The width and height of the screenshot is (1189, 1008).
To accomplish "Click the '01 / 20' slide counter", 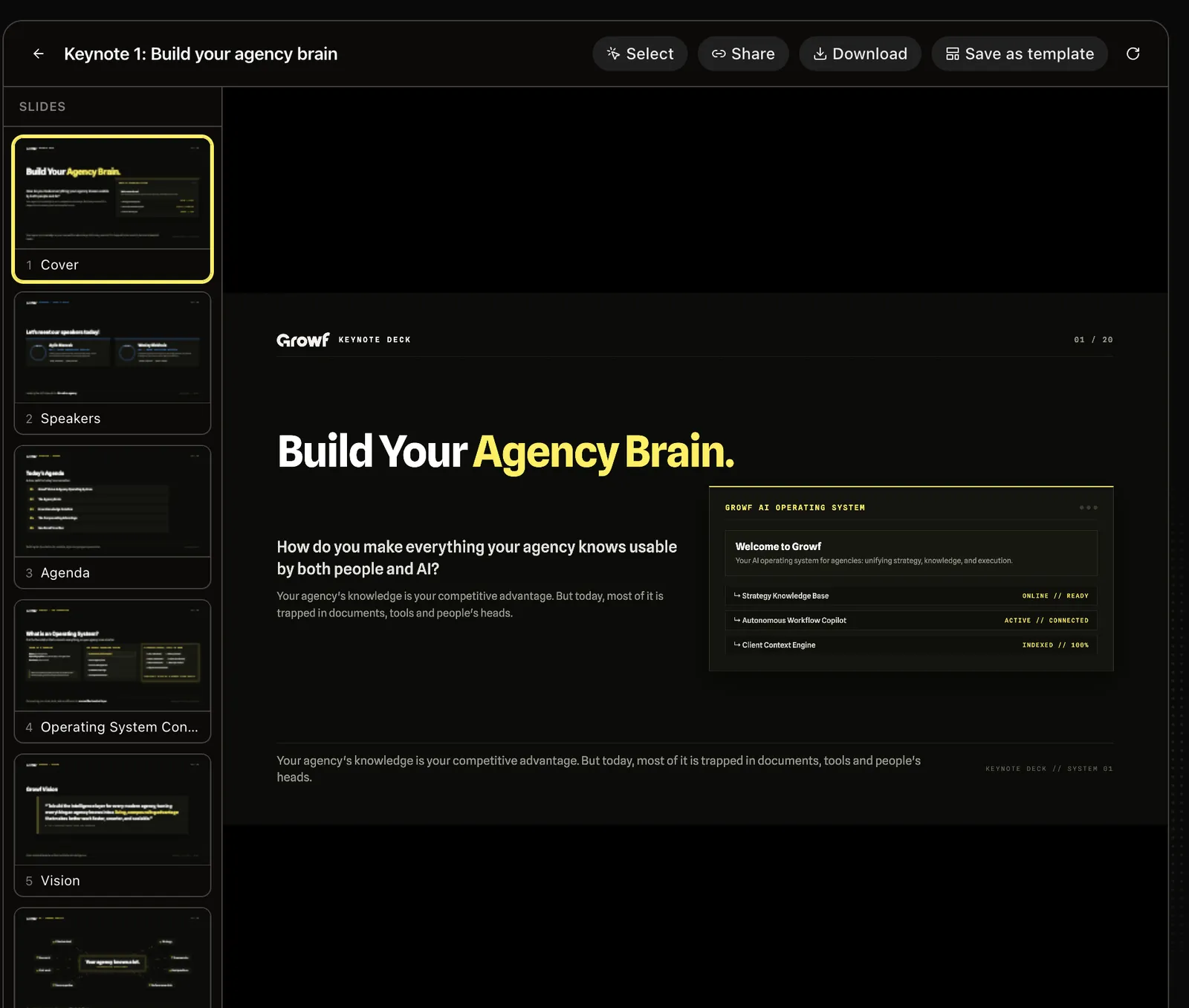I will coord(1093,340).
